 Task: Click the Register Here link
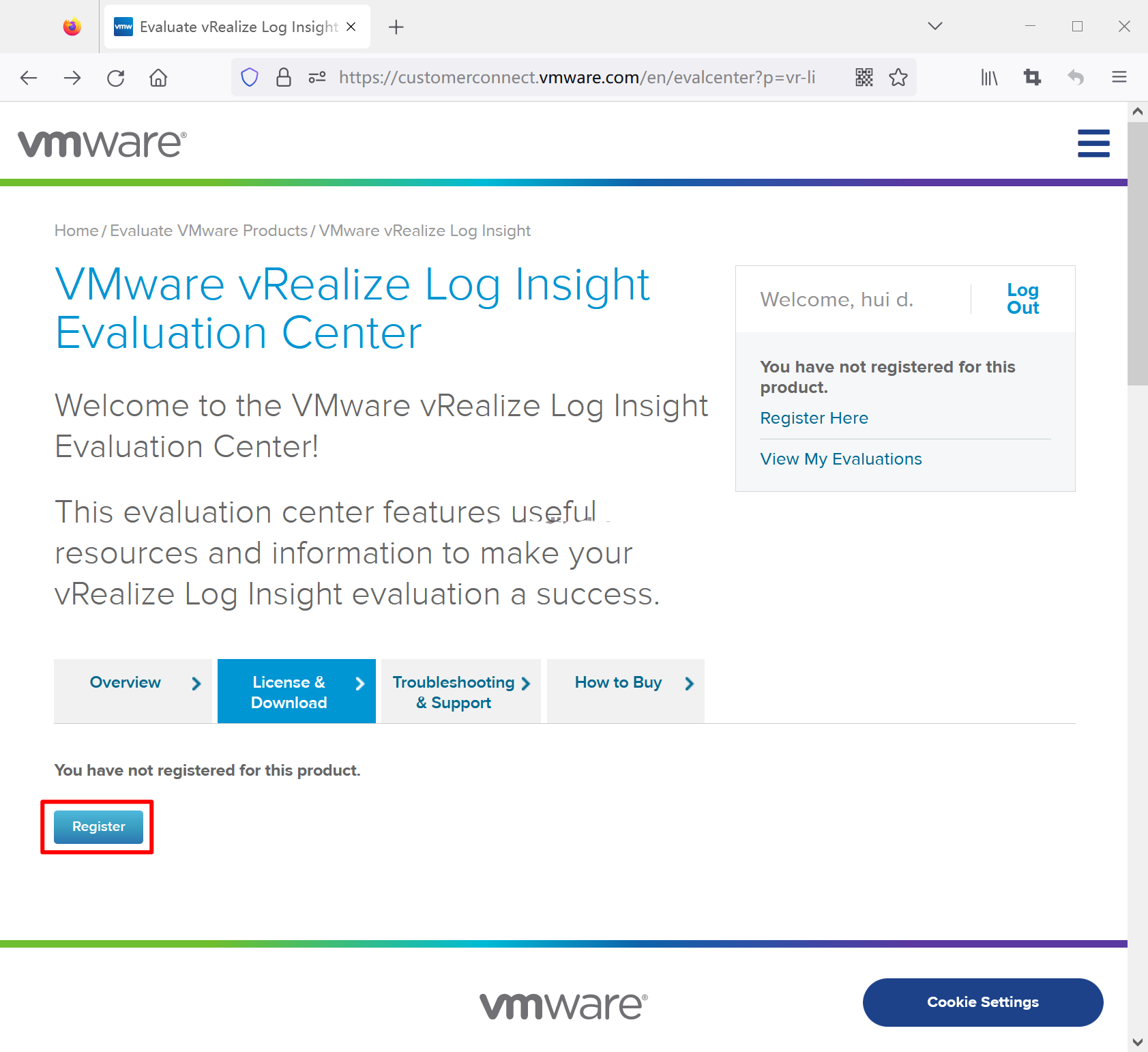coord(814,418)
